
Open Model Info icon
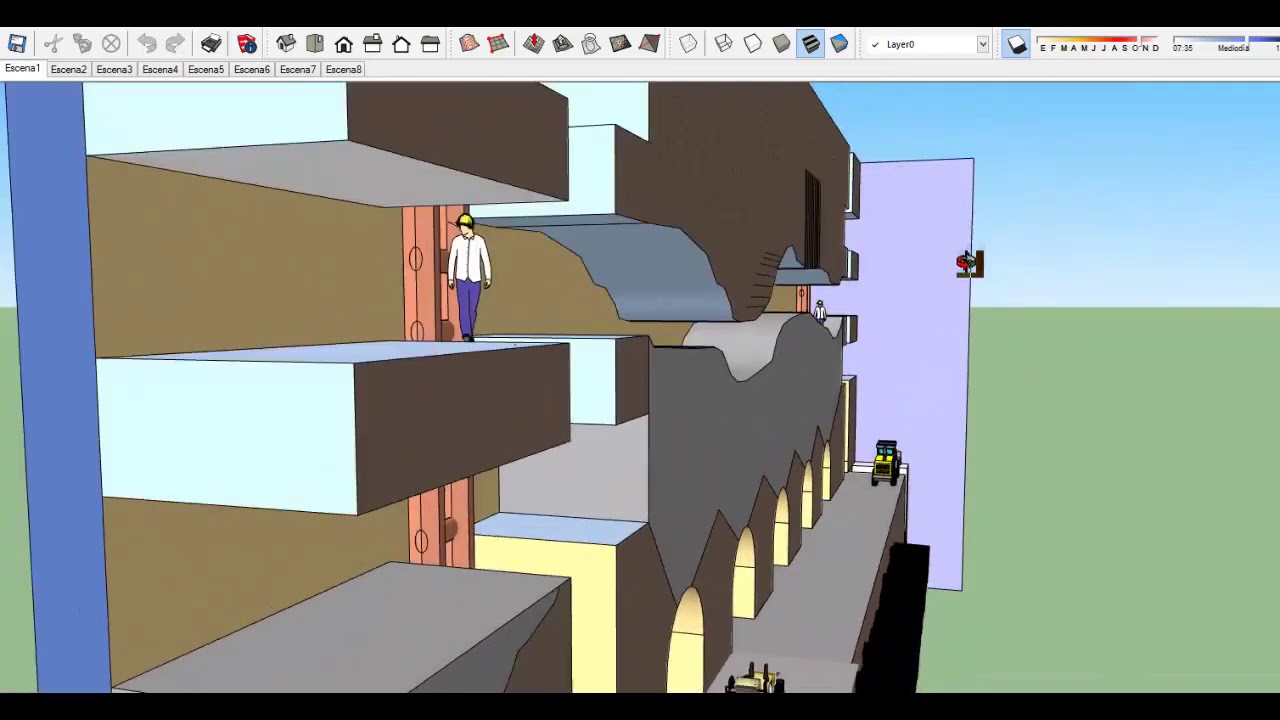click(x=247, y=44)
